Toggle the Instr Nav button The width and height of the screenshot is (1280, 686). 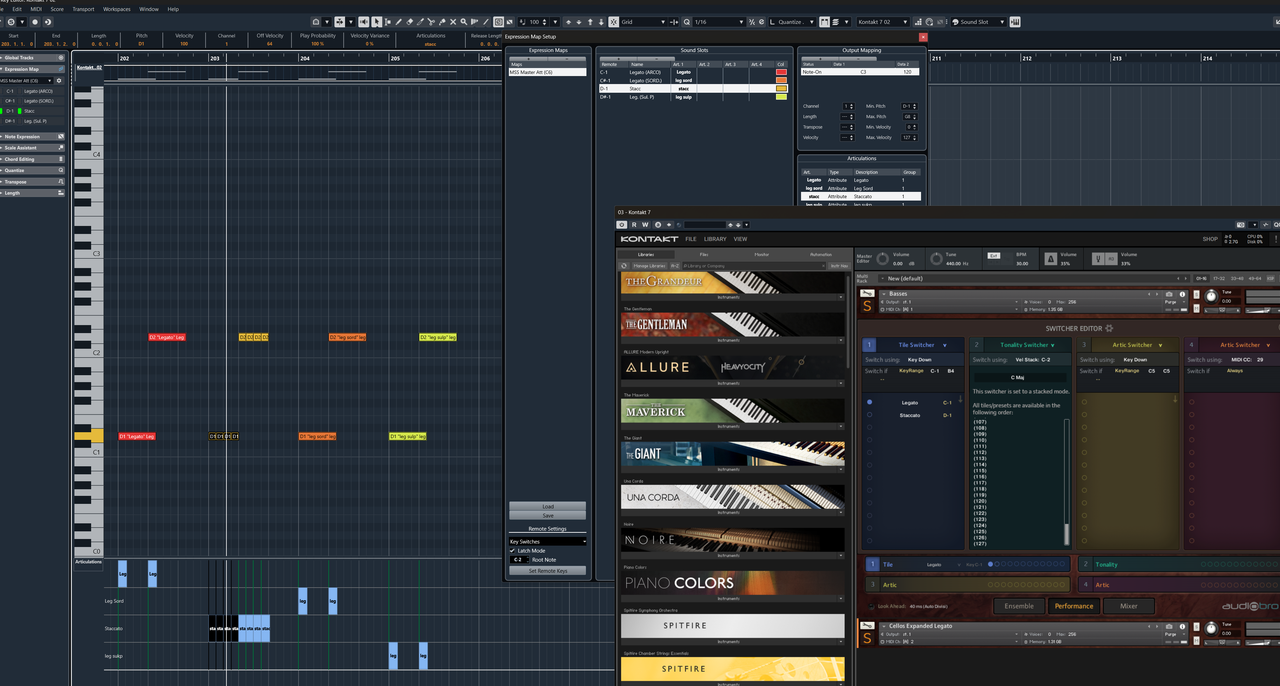pyautogui.click(x=839, y=266)
